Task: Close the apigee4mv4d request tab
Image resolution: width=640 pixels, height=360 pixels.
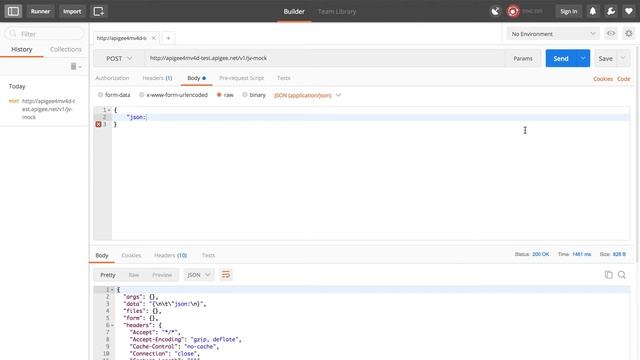Action: click(x=153, y=38)
